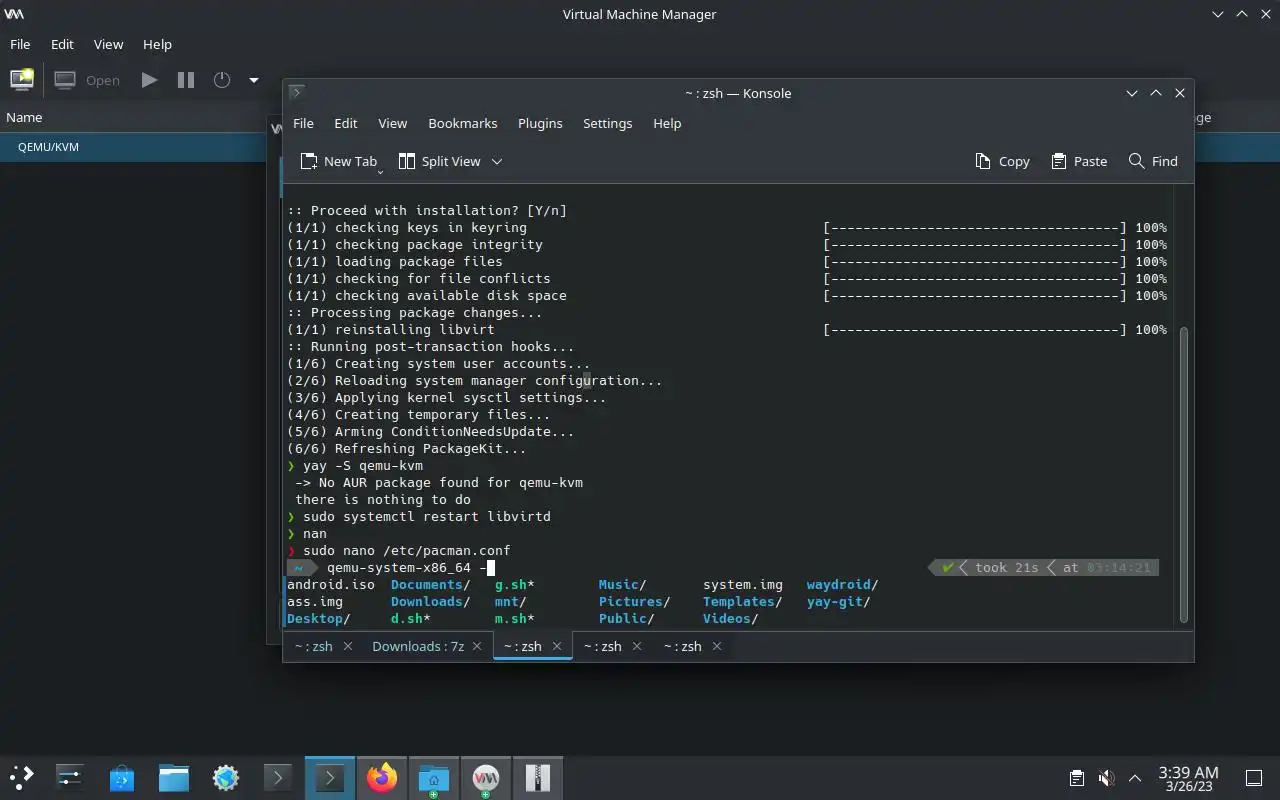The image size is (1280, 800).
Task: Open Konsole Plugins menu
Action: (x=540, y=123)
